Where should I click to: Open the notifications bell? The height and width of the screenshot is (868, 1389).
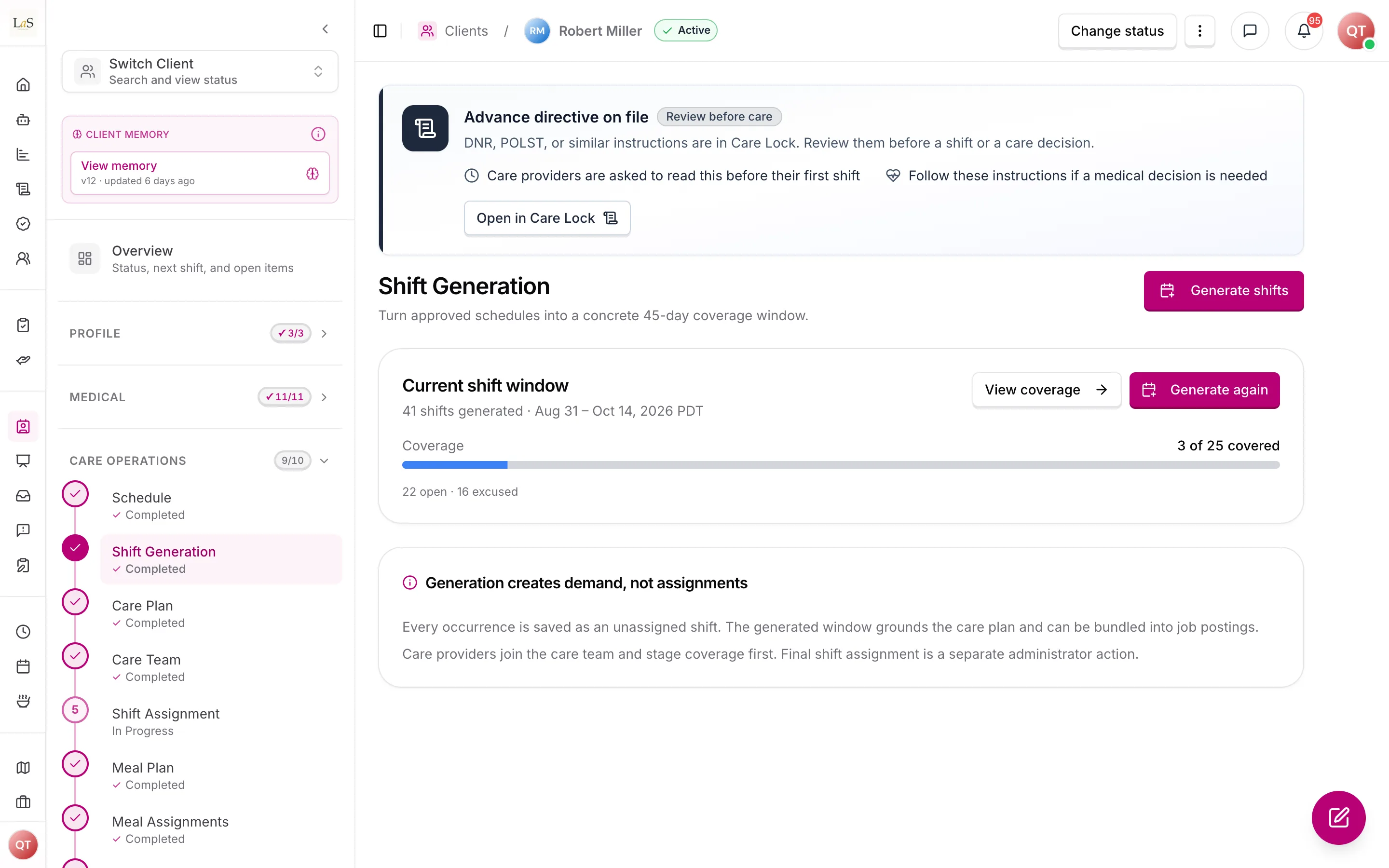[x=1304, y=30]
